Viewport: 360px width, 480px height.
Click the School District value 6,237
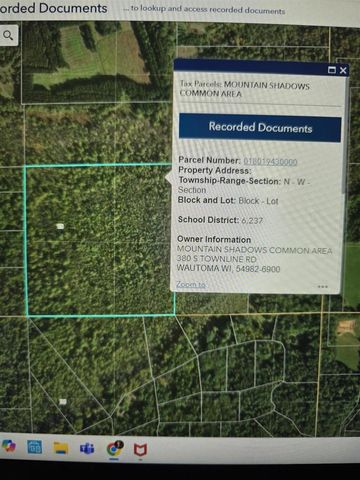coord(252,220)
